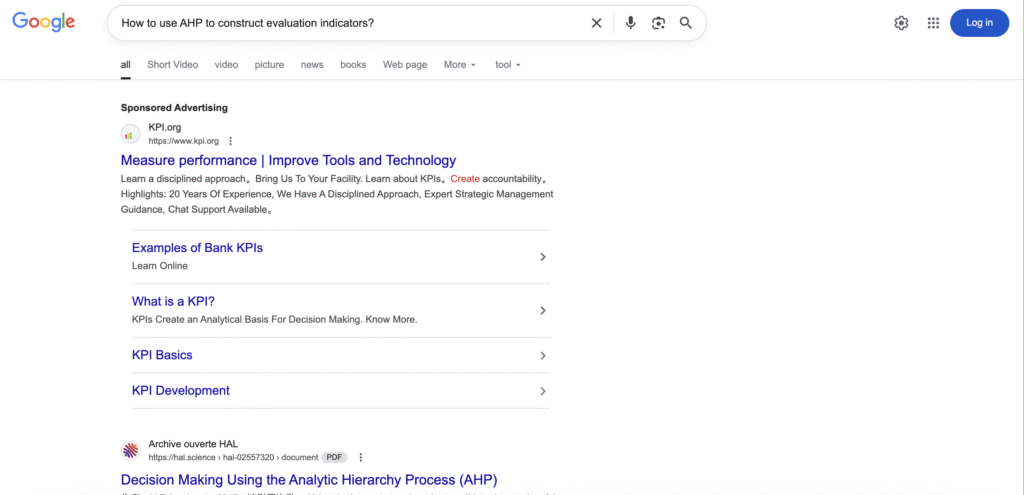Screen dimensions: 1024x495
Task: Switch to the Short Video tab
Action: 172,65
